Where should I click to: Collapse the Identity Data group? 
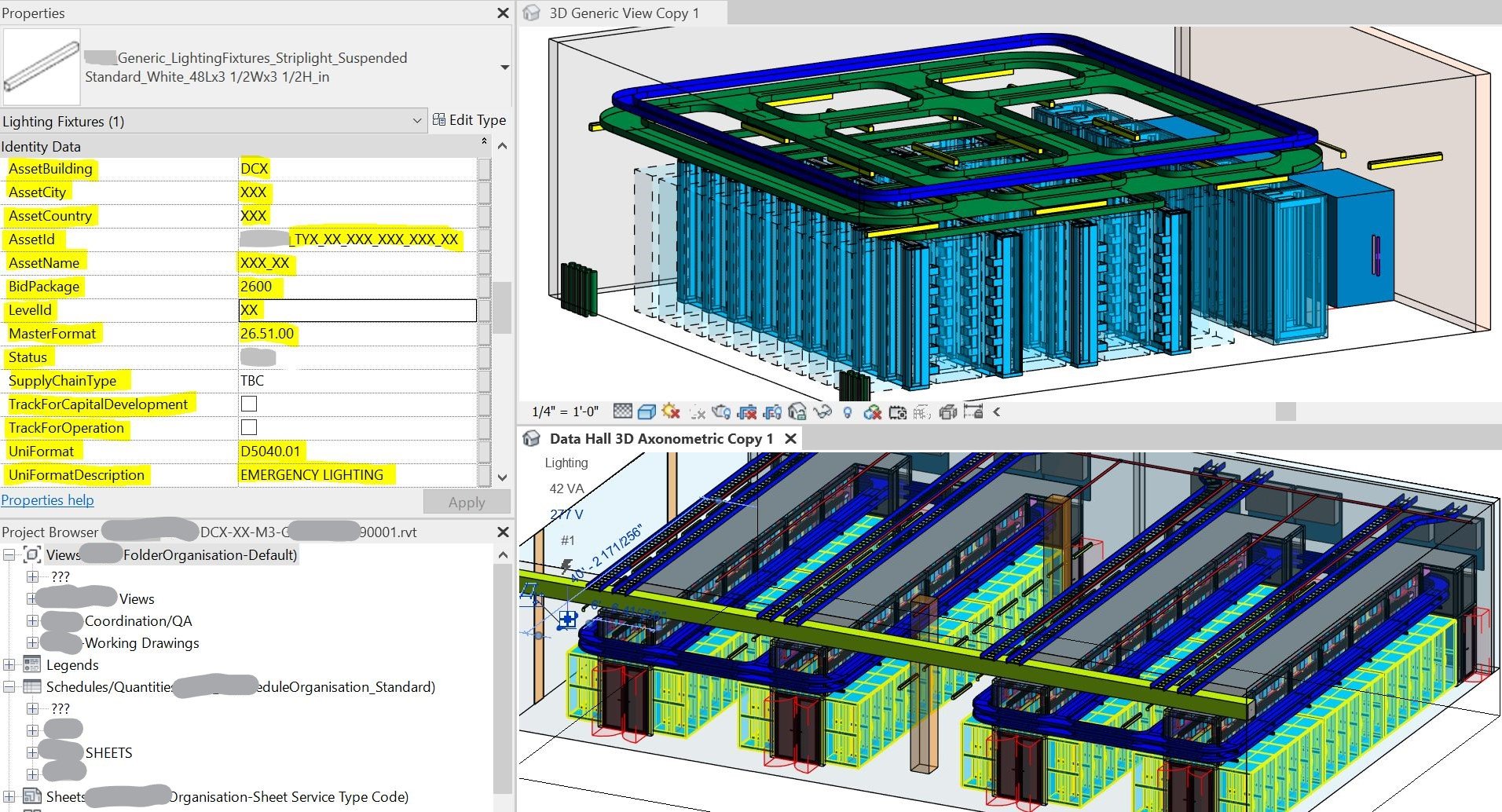coord(484,142)
